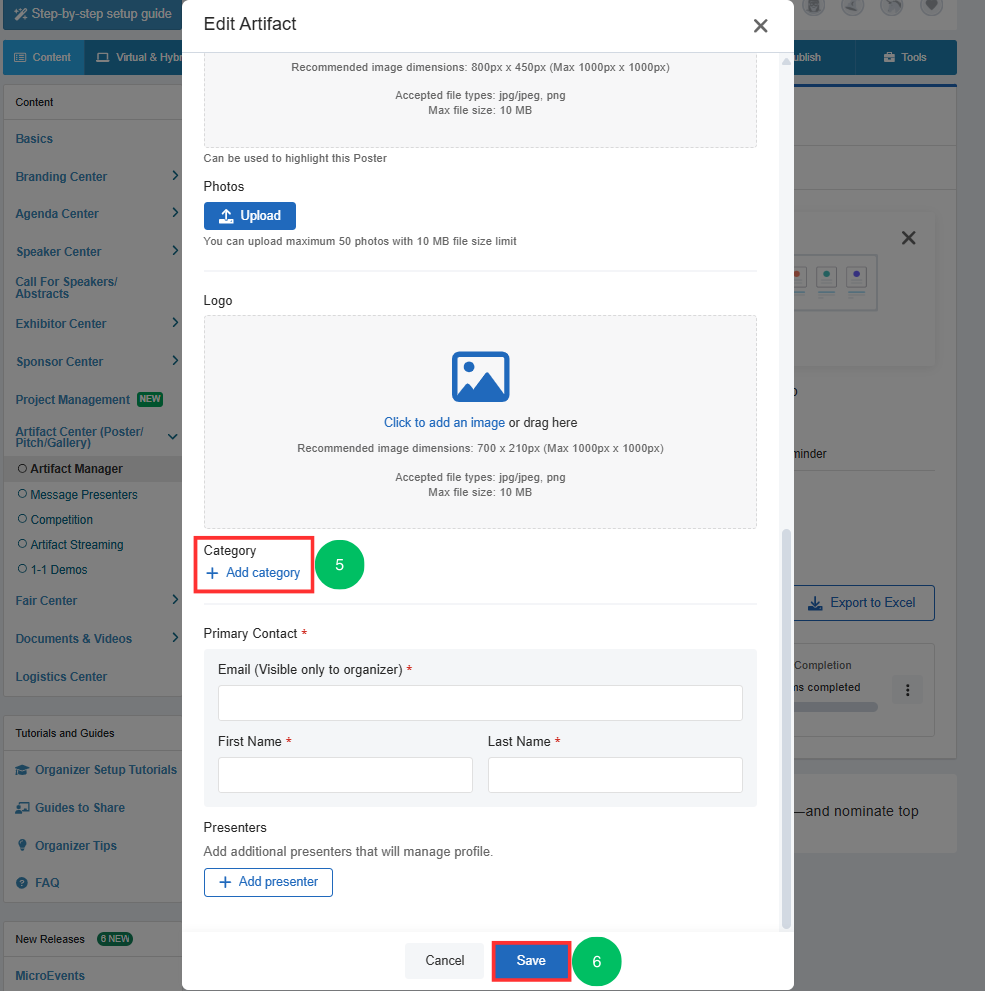Click the lightbulb Organizer Tips icon
The image size is (985, 991).
[22, 845]
